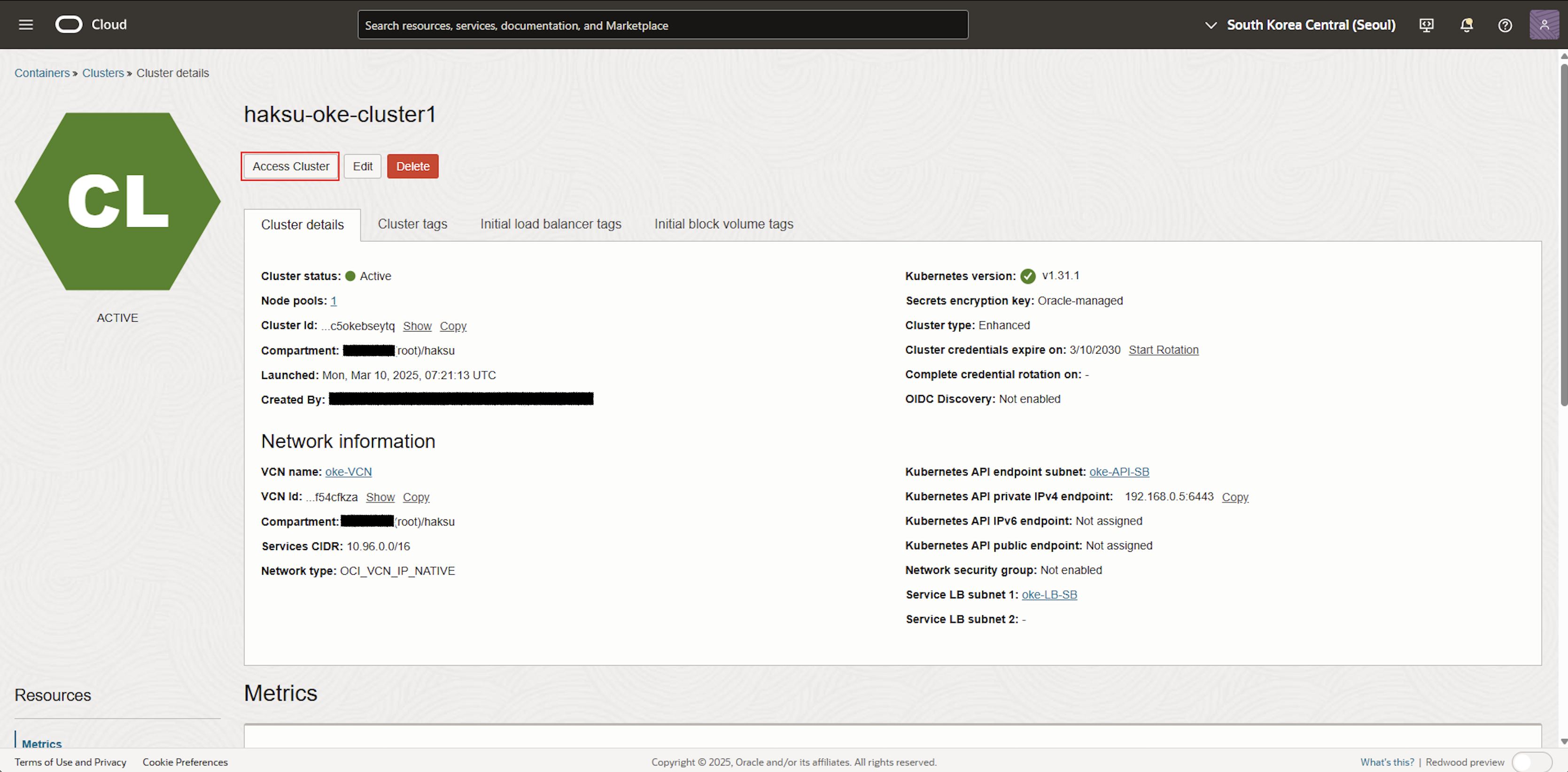The image size is (1568, 772).
Task: Open the notifications bell
Action: 1467,25
